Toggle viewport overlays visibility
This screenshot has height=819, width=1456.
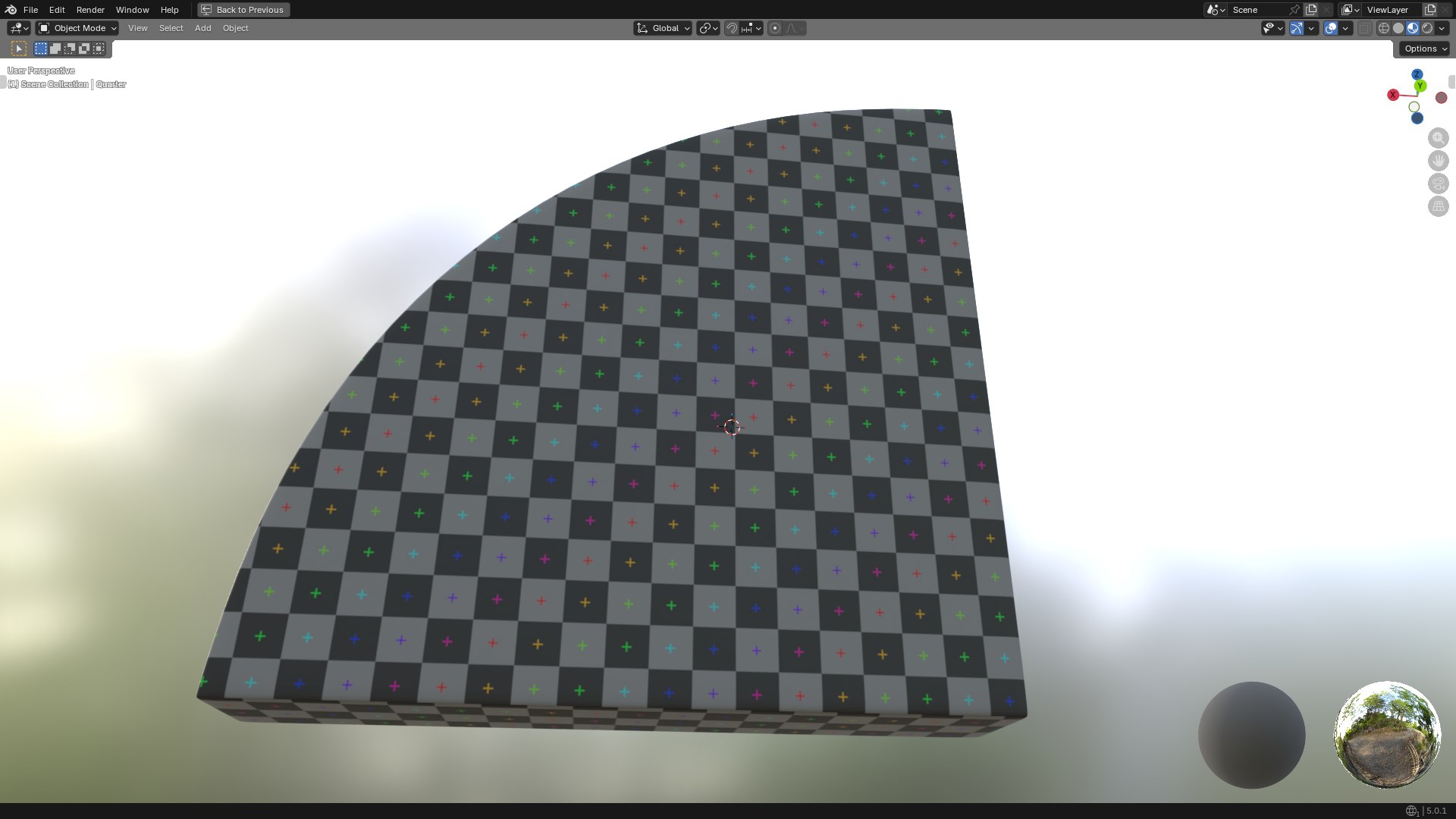pyautogui.click(x=1331, y=28)
